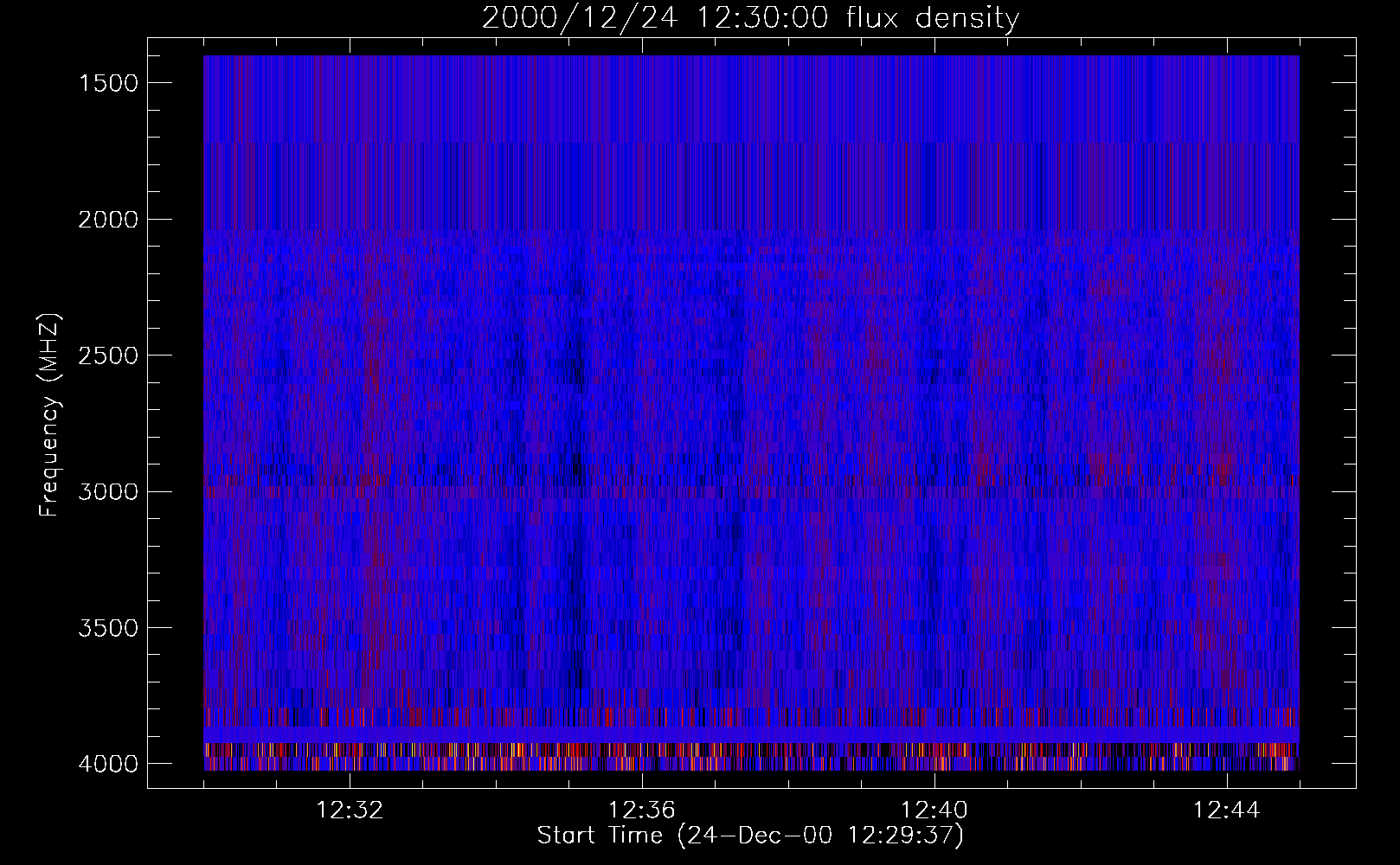This screenshot has height=865, width=1400.
Task: Select the 3500 frequency axis label
Action: [x=108, y=628]
